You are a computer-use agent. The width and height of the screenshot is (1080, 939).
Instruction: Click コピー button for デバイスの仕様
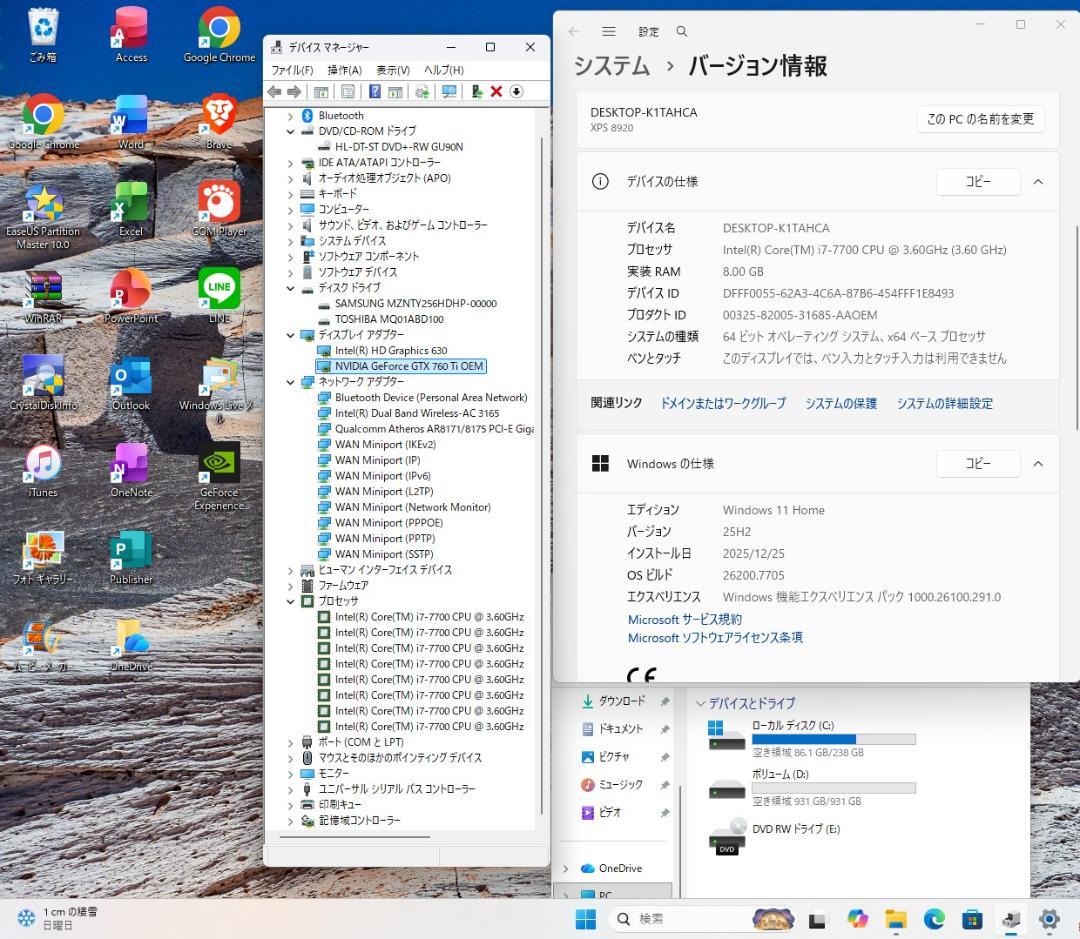click(x=978, y=182)
